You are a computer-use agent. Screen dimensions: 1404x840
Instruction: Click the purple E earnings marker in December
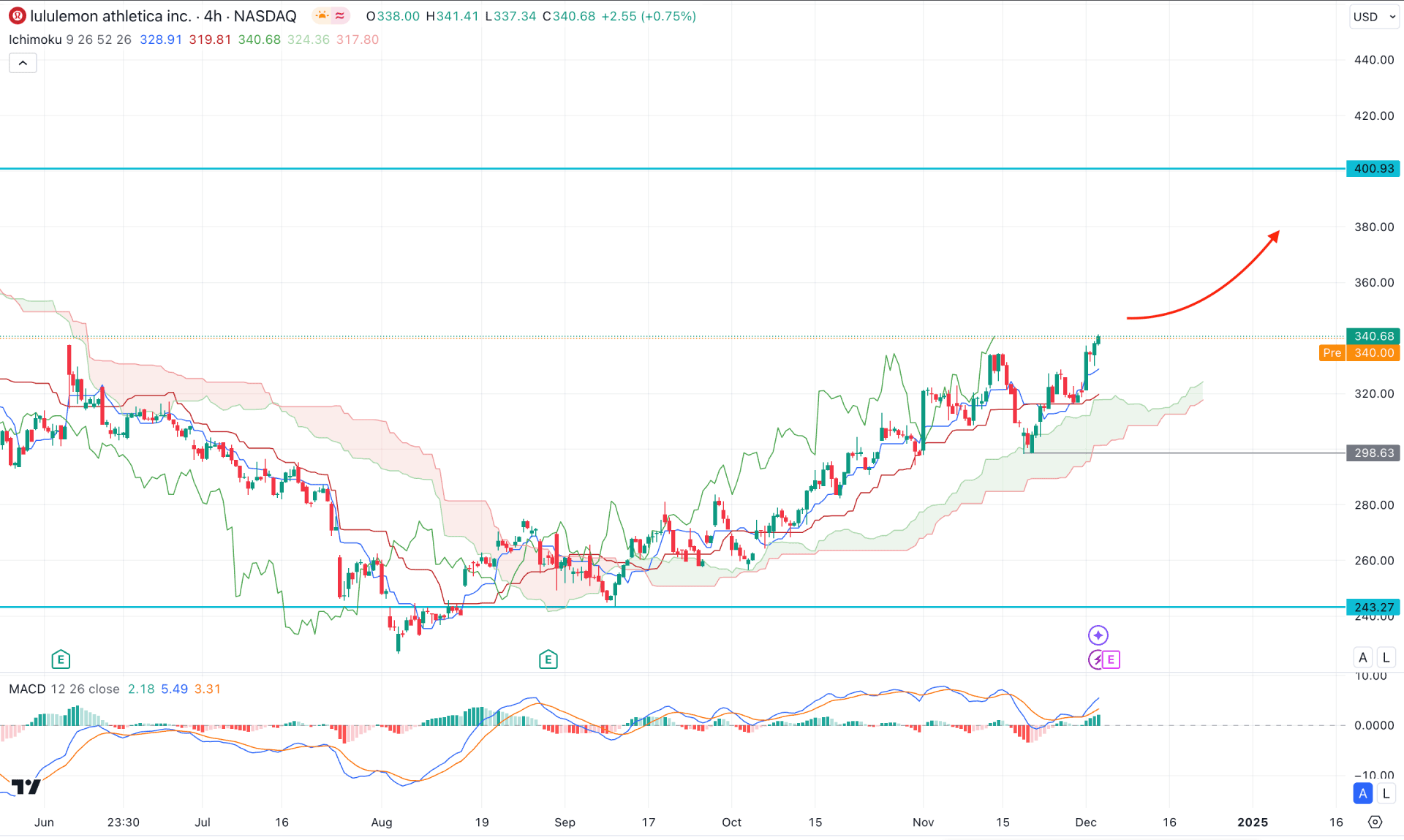tap(1111, 659)
